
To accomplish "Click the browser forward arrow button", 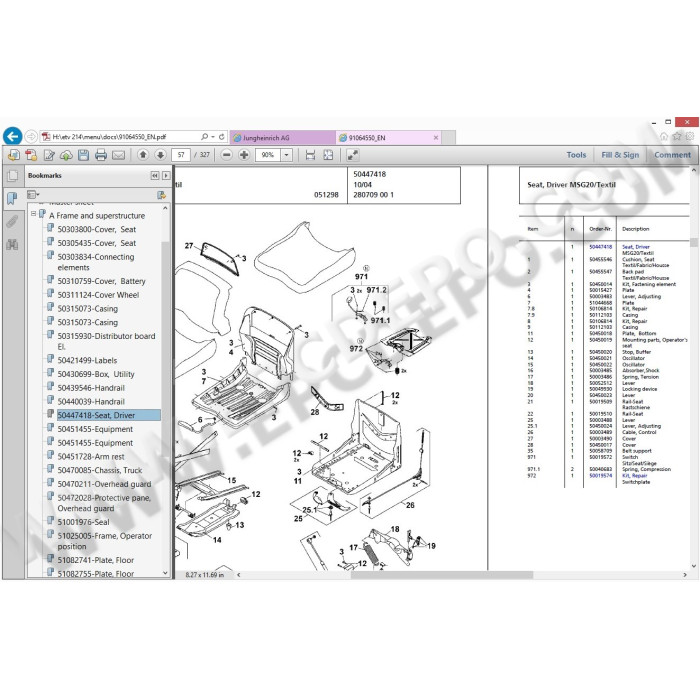I will [31, 136].
